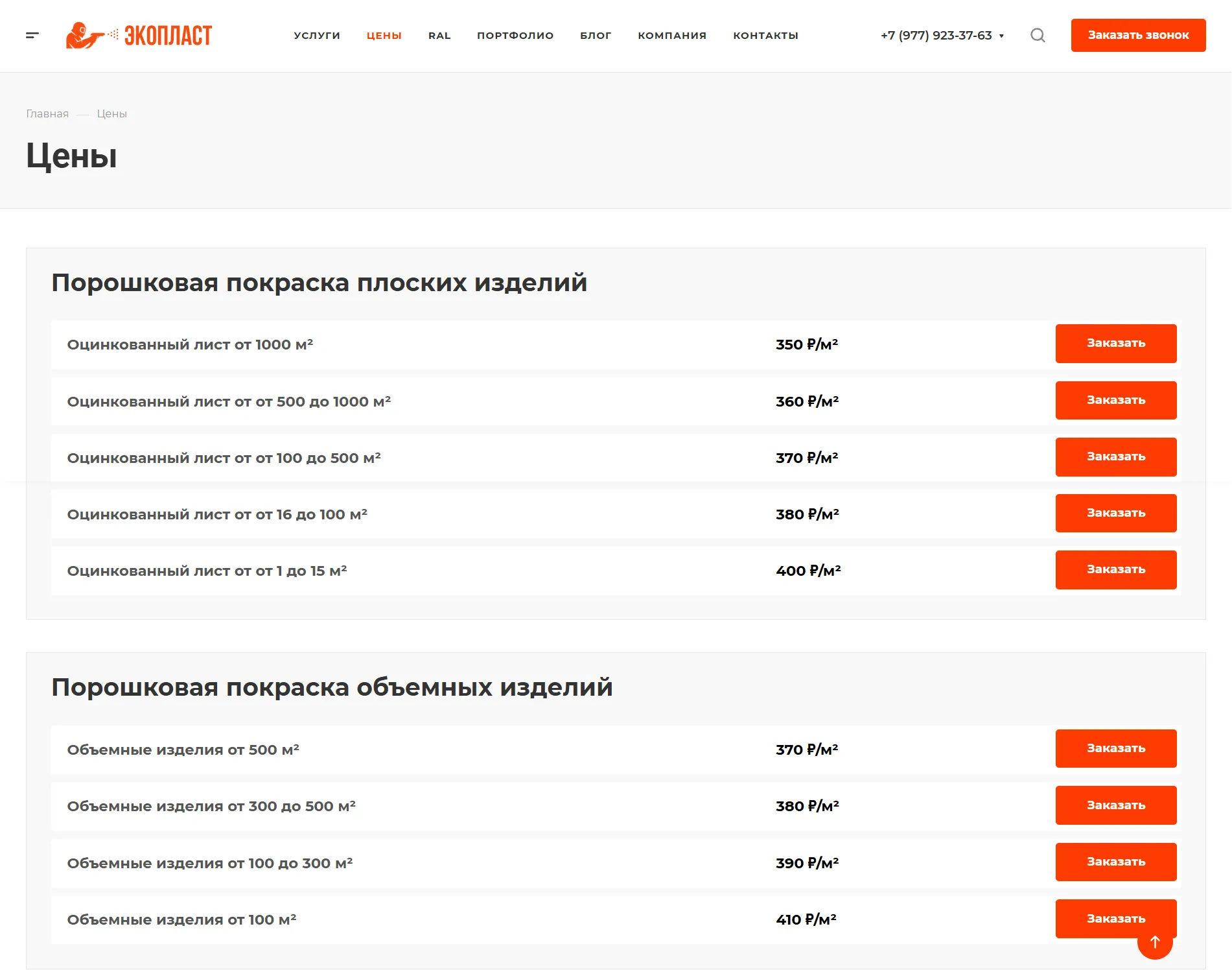1232x970 pixels.
Task: Click the Главная breadcrumb link
Action: pos(47,113)
